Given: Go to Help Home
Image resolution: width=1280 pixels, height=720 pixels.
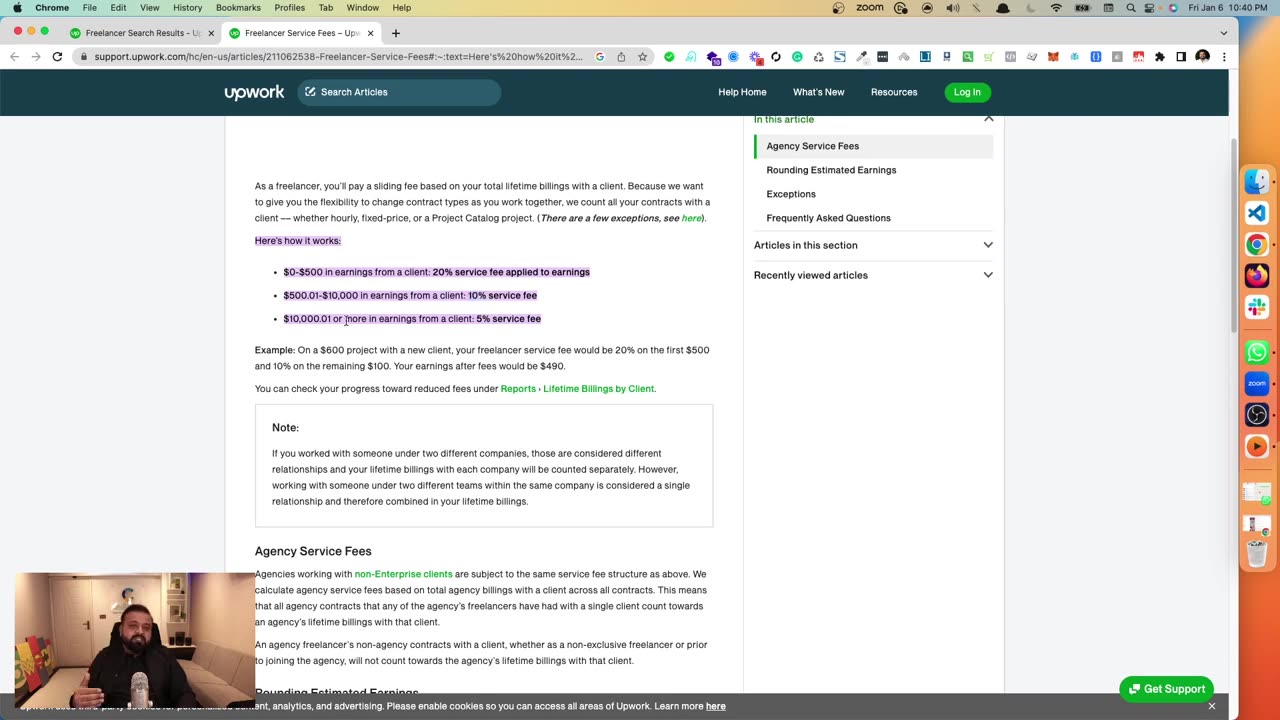Looking at the screenshot, I should point(742,92).
